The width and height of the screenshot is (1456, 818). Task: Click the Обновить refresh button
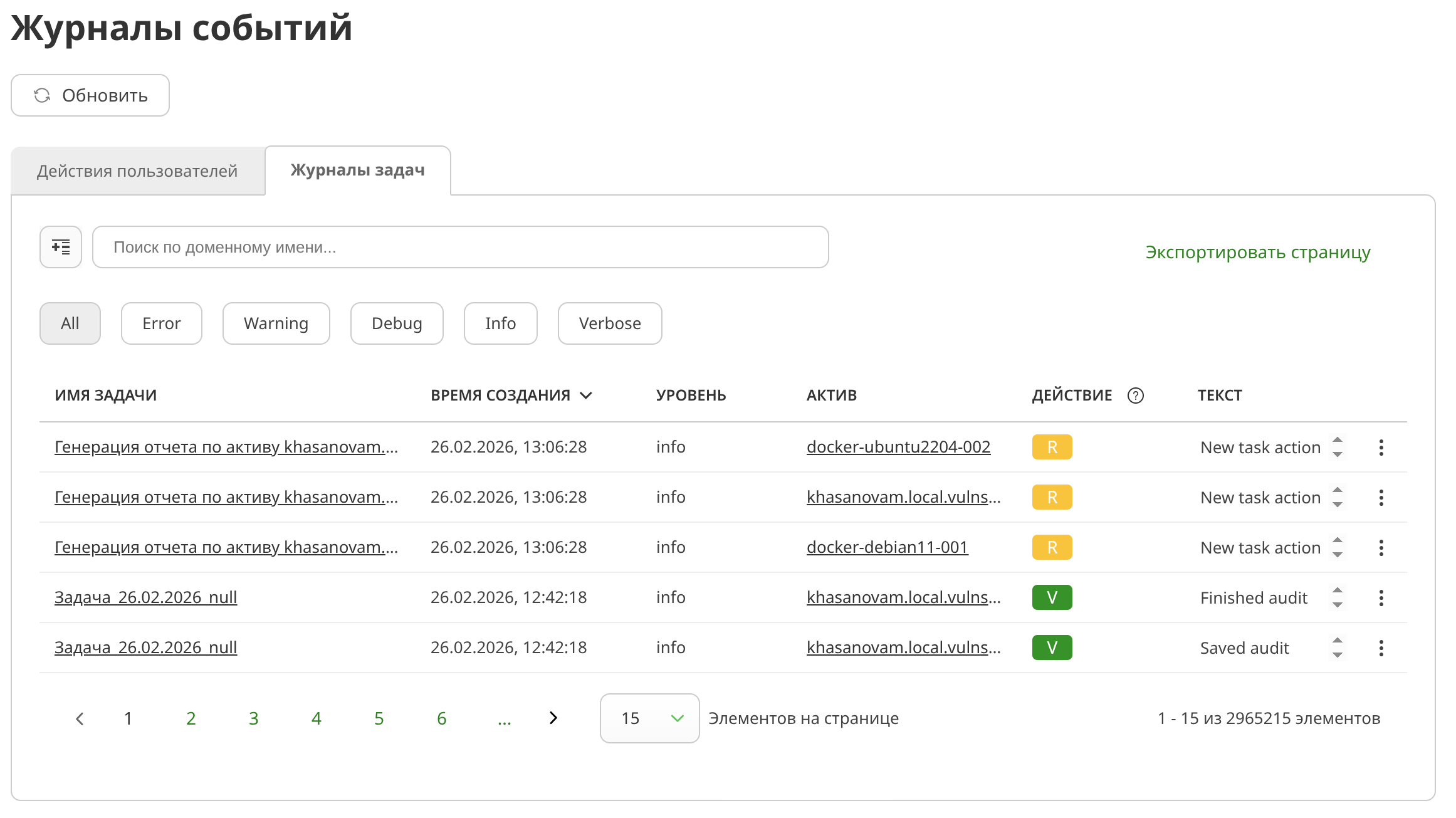tap(90, 95)
